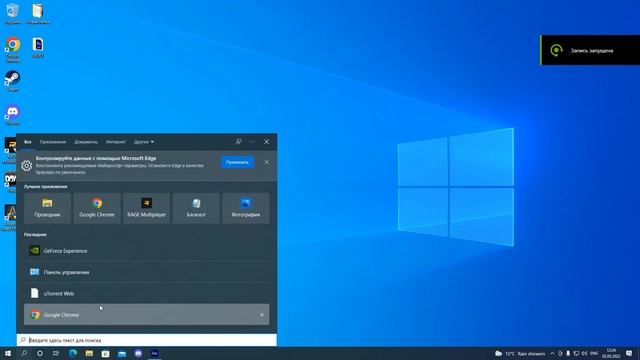640x360 pixels.
Task: Show hidden system tray icons
Action: point(552,353)
